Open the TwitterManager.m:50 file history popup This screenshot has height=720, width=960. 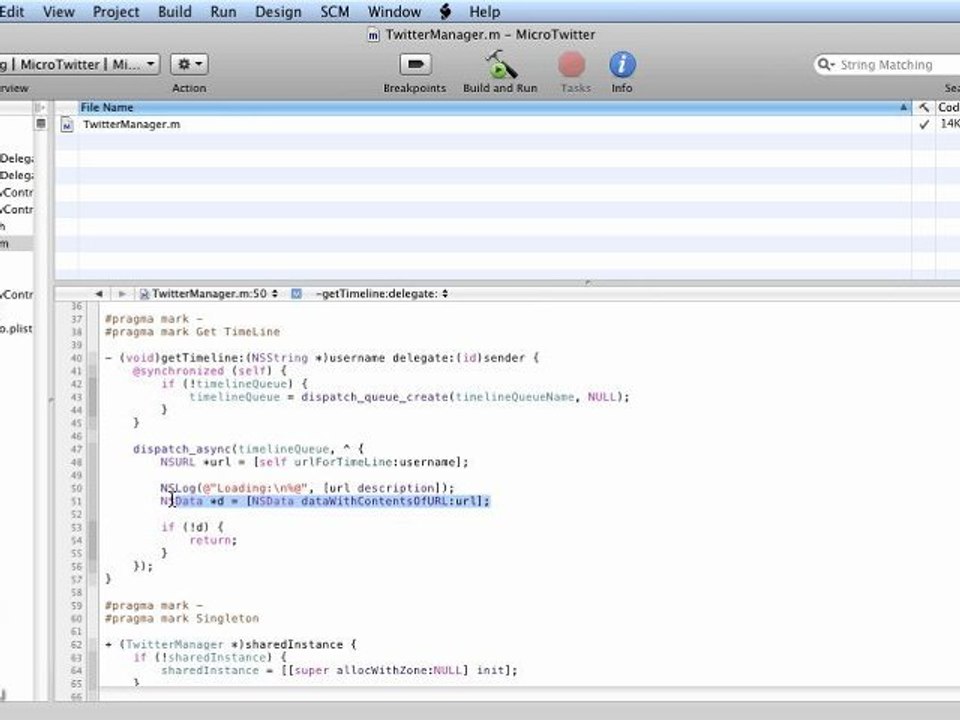pyautogui.click(x=209, y=294)
